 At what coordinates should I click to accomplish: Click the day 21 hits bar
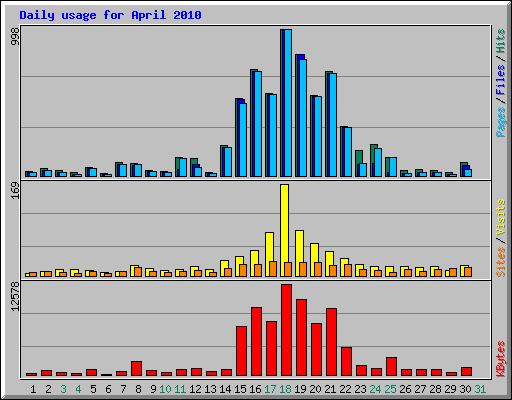(x=331, y=124)
